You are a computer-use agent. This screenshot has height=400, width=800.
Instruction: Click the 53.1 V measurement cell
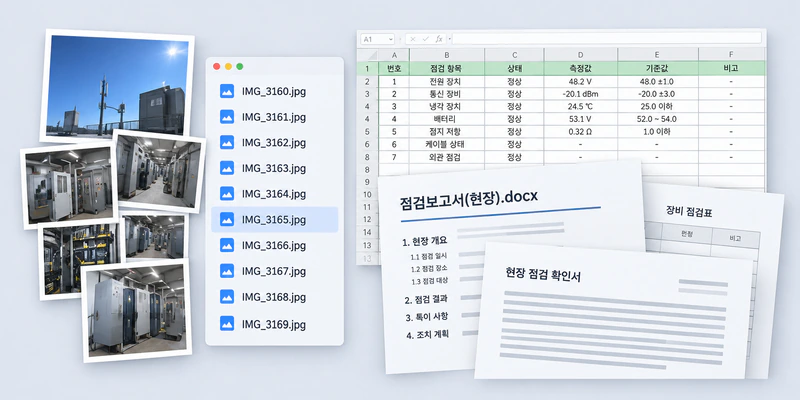tap(581, 119)
